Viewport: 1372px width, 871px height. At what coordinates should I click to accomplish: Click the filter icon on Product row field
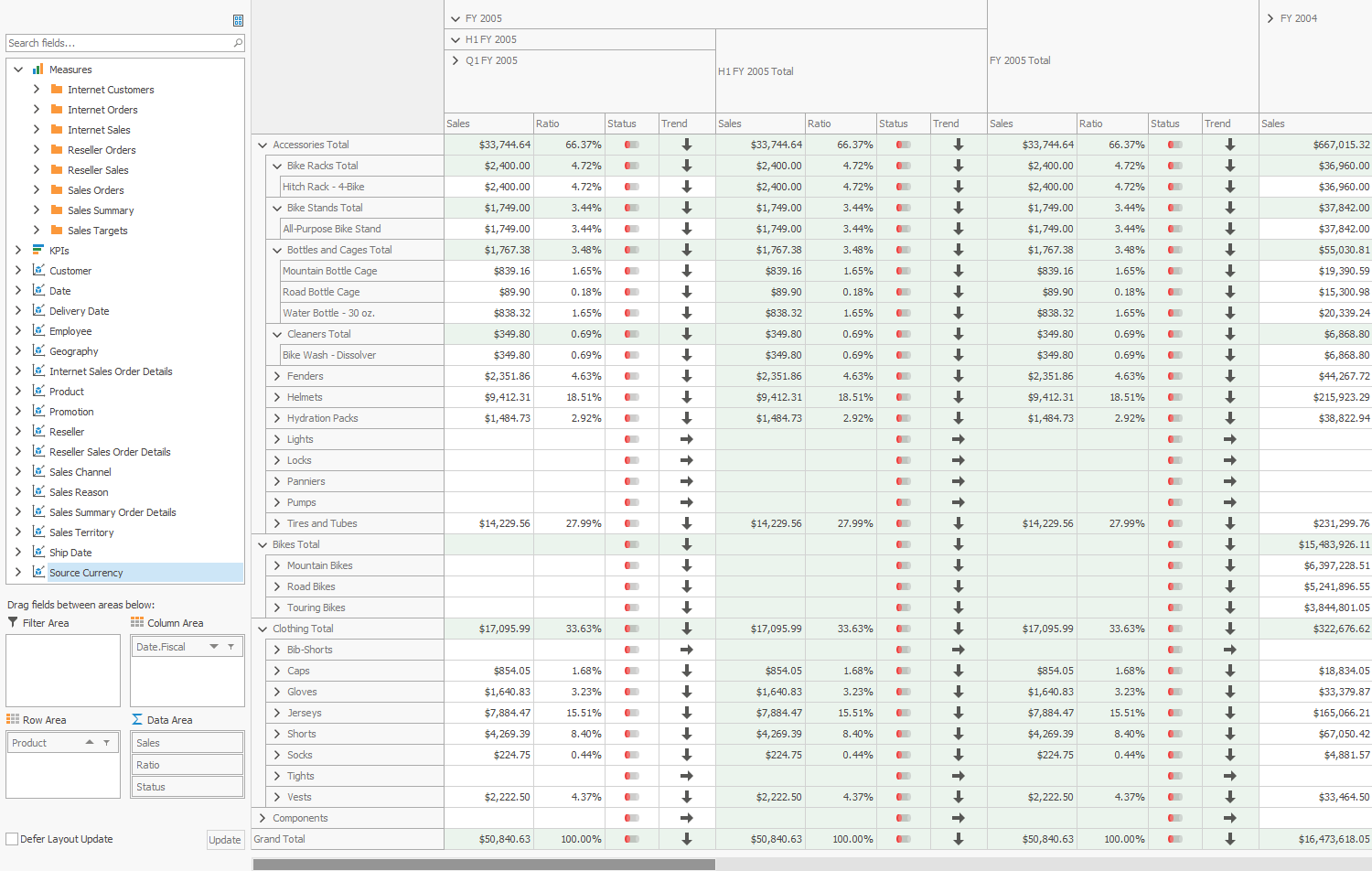pos(107,743)
